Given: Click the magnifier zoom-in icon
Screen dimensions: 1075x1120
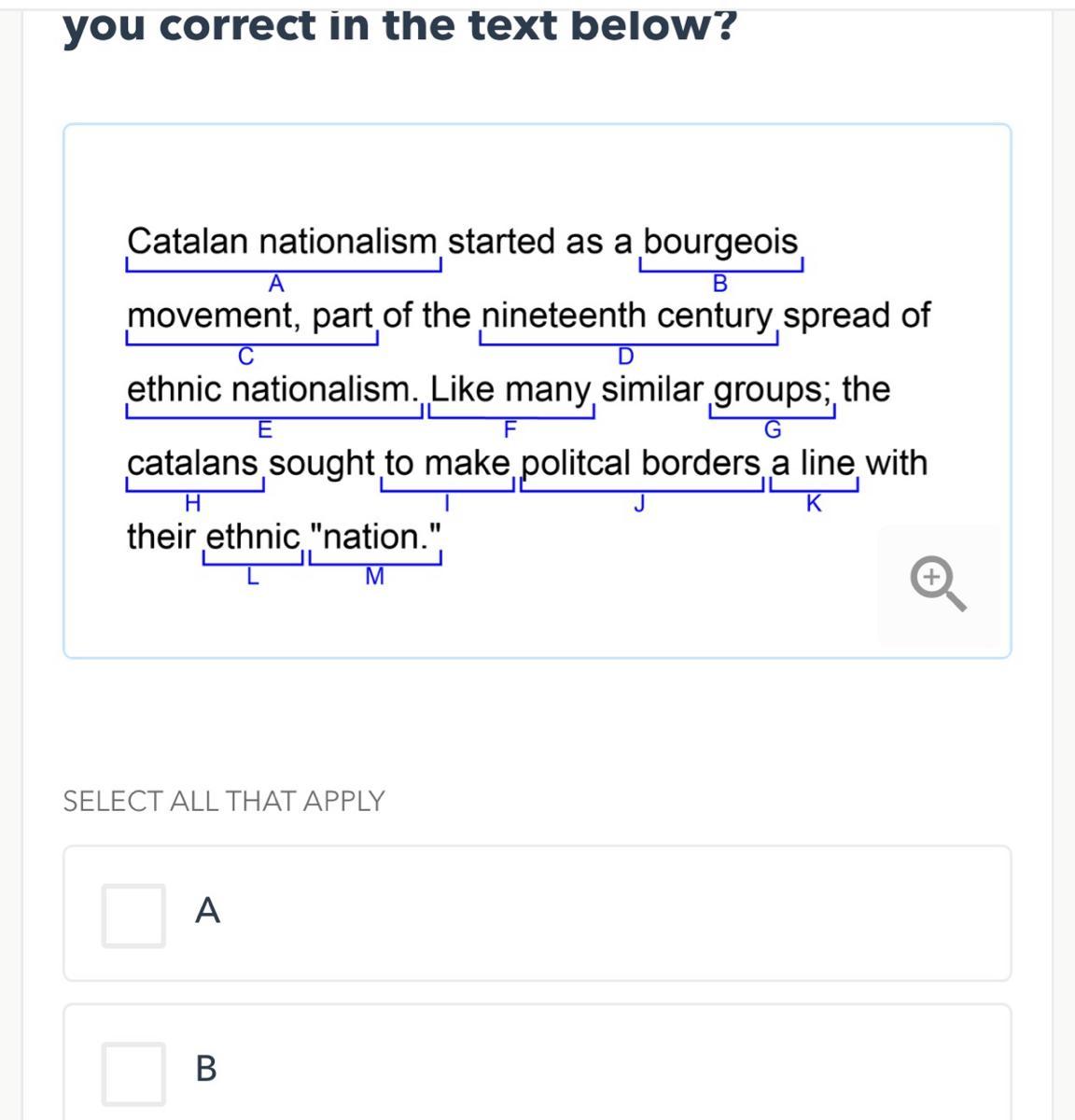Looking at the screenshot, I should (x=938, y=584).
